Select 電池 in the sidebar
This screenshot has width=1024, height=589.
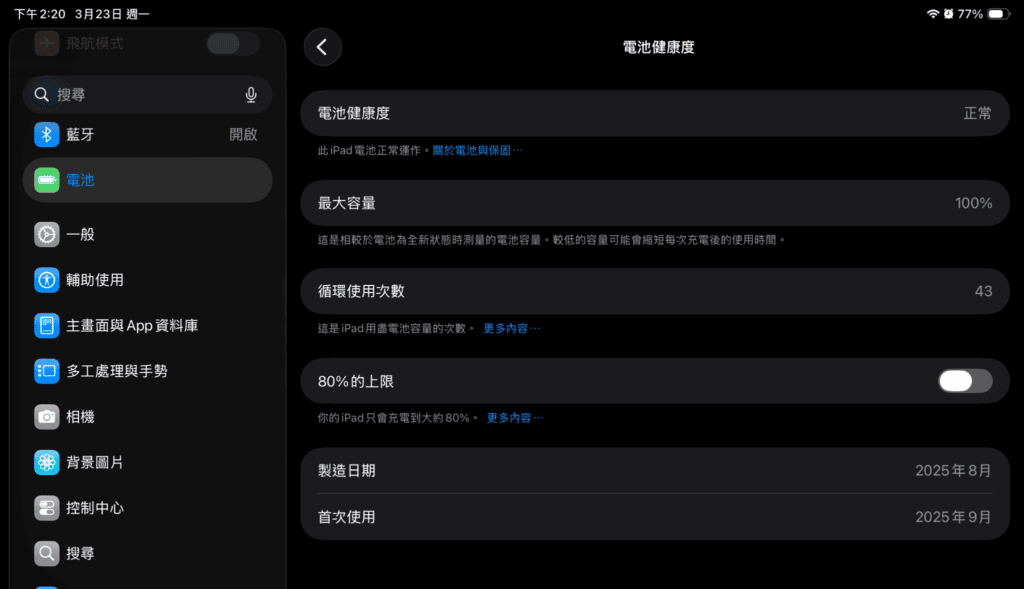148,180
